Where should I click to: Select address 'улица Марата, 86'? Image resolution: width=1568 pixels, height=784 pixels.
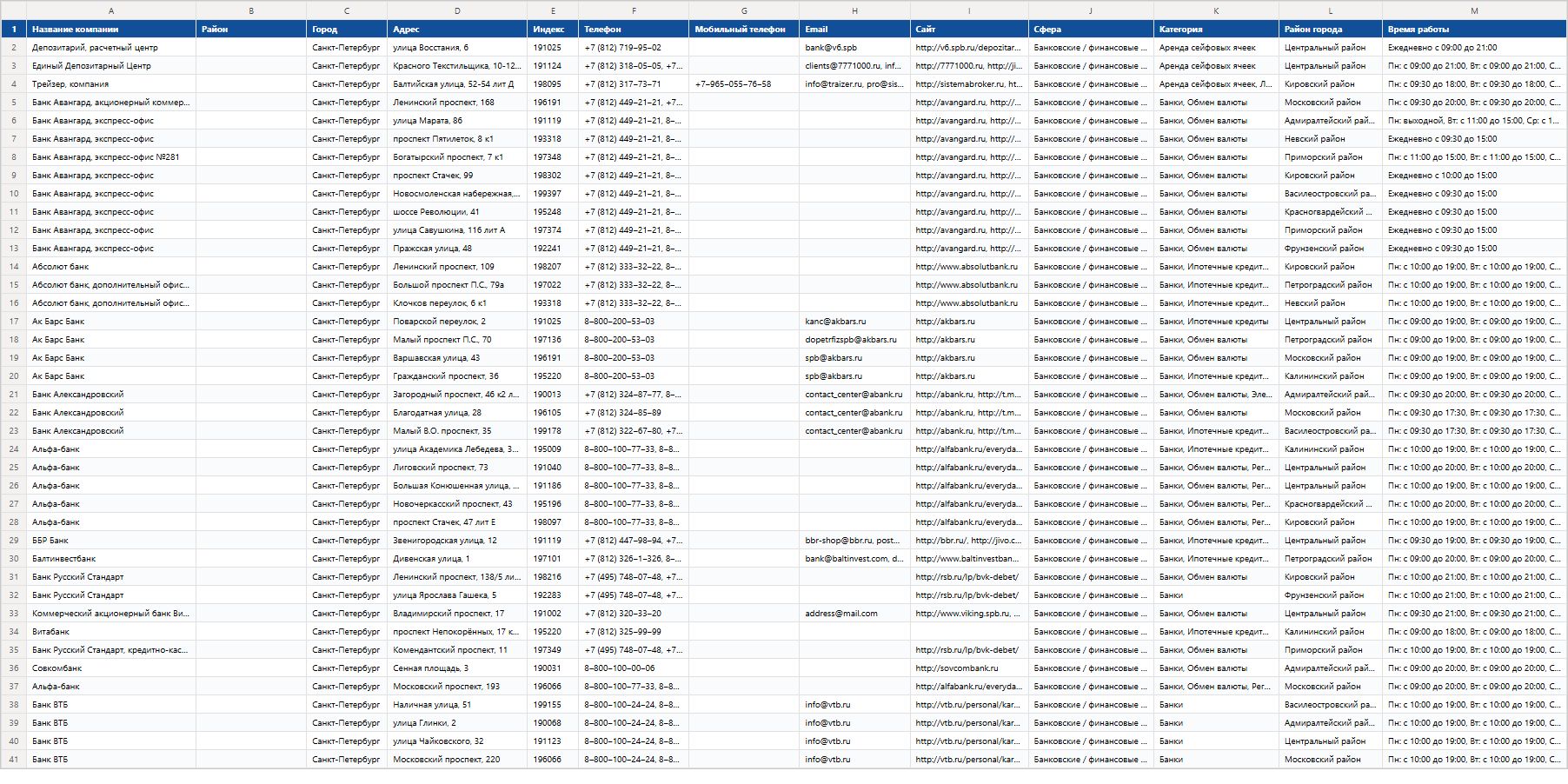pos(457,120)
